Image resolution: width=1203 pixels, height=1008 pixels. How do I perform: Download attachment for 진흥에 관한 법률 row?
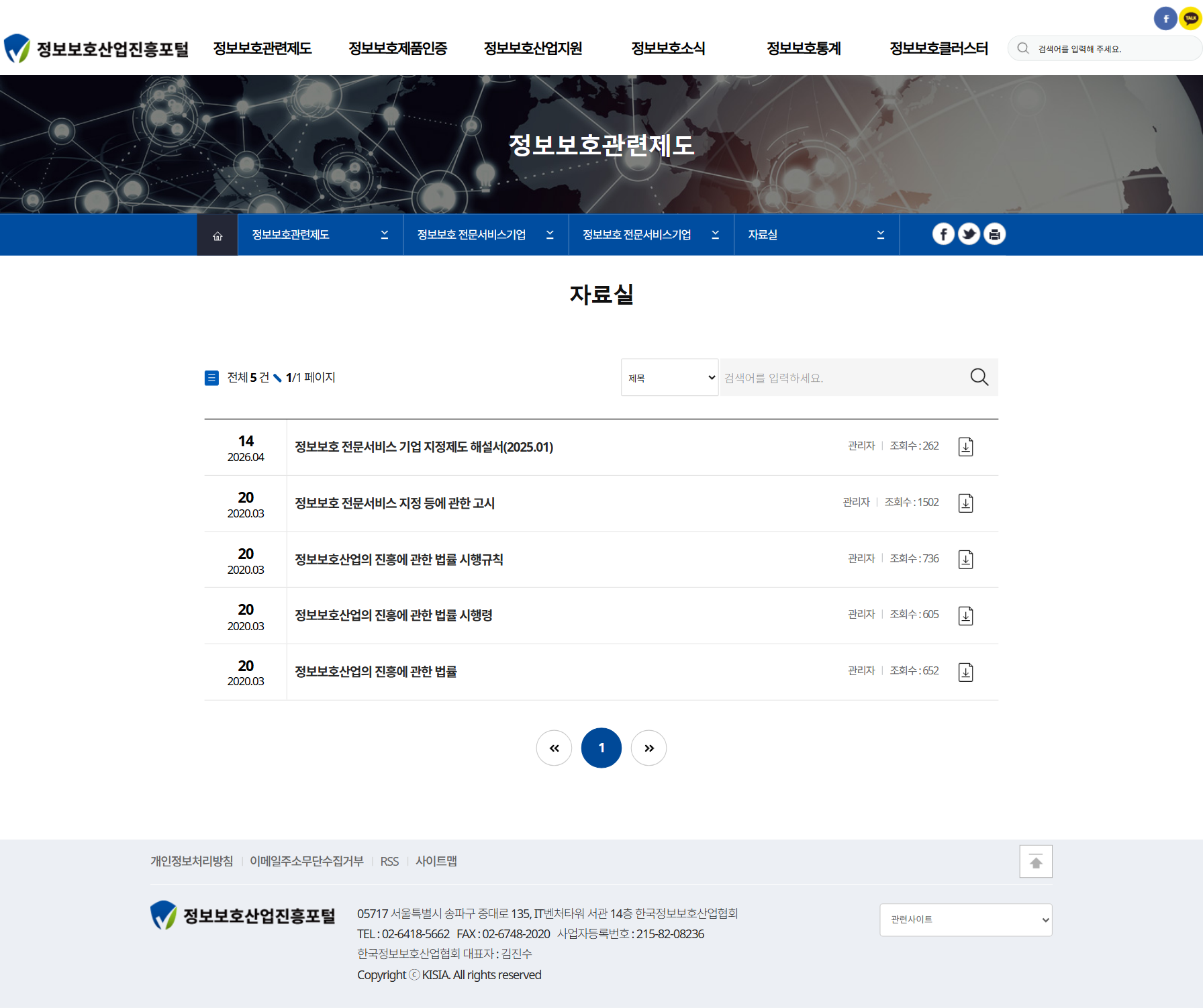point(965,672)
